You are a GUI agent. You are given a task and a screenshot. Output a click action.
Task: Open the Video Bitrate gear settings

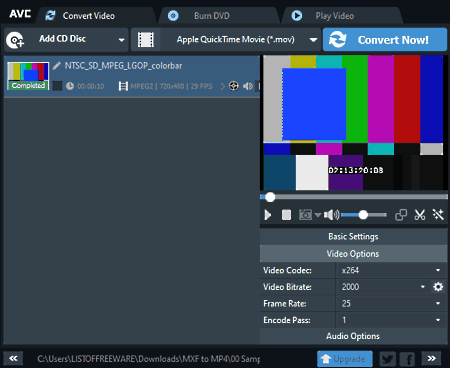pyautogui.click(x=438, y=287)
